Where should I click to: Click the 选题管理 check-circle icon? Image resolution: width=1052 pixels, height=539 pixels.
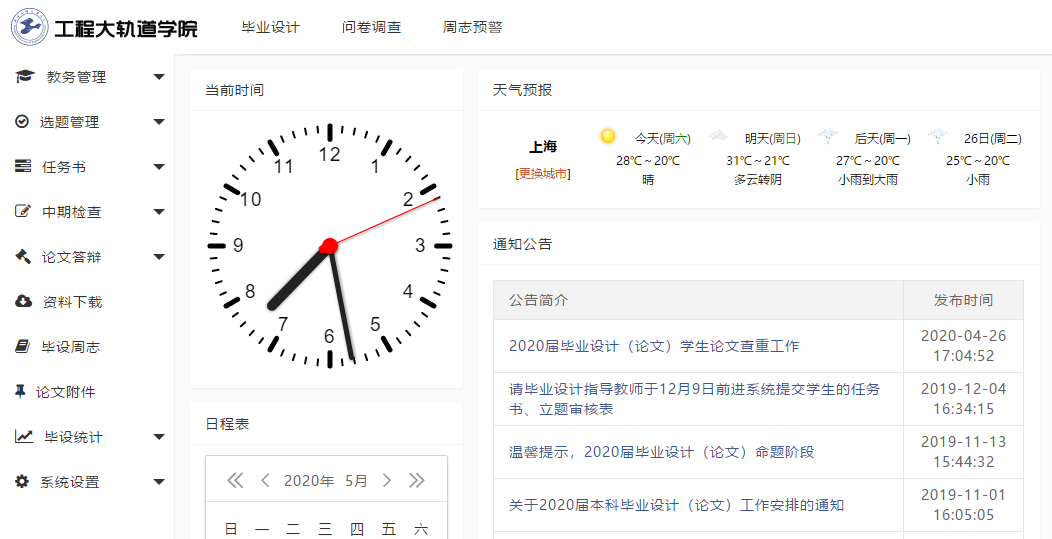tap(22, 121)
